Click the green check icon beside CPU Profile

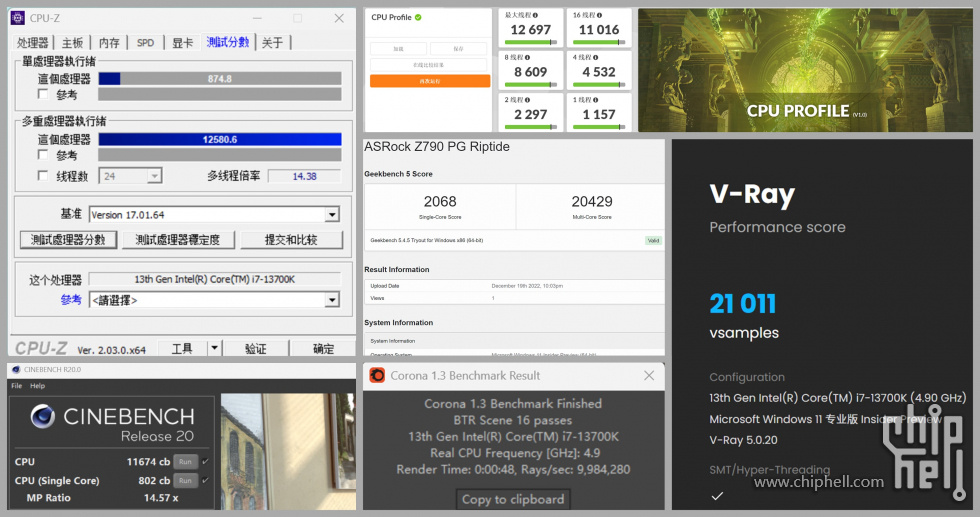[x=418, y=18]
